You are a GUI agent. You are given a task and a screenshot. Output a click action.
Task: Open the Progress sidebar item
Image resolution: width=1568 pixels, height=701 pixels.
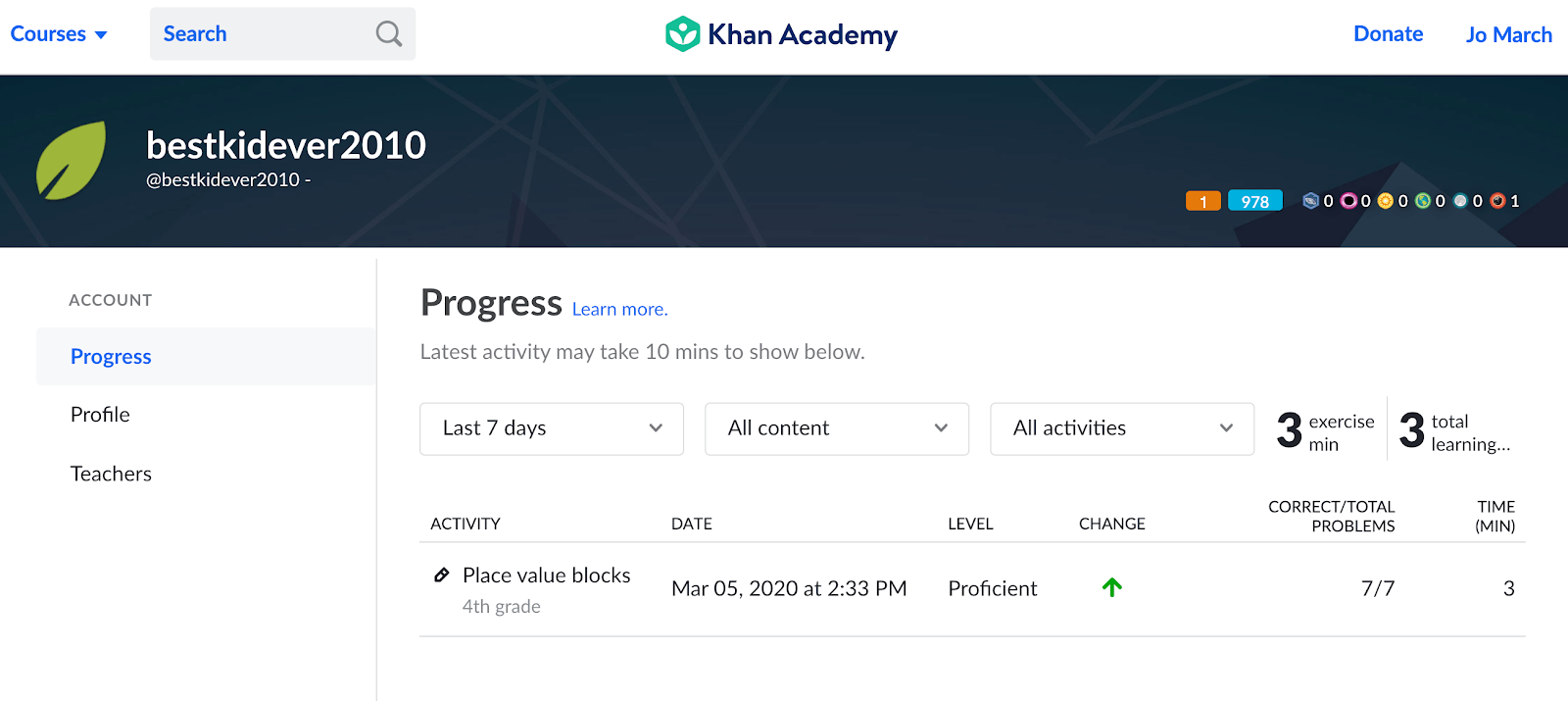(x=111, y=357)
